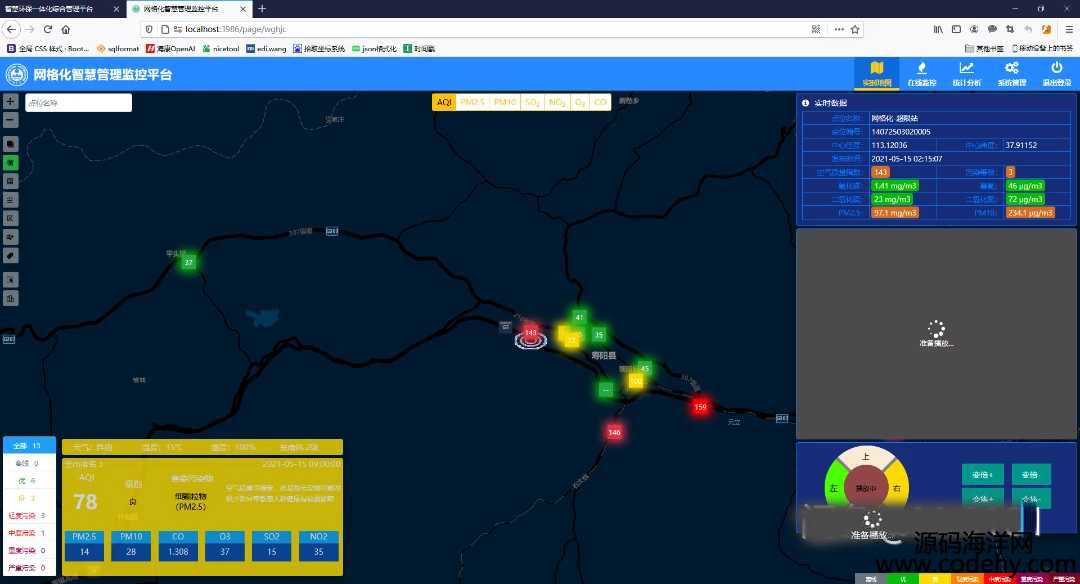Click the 变倍+ zoom button
This screenshot has height=584, width=1080.
982,474
